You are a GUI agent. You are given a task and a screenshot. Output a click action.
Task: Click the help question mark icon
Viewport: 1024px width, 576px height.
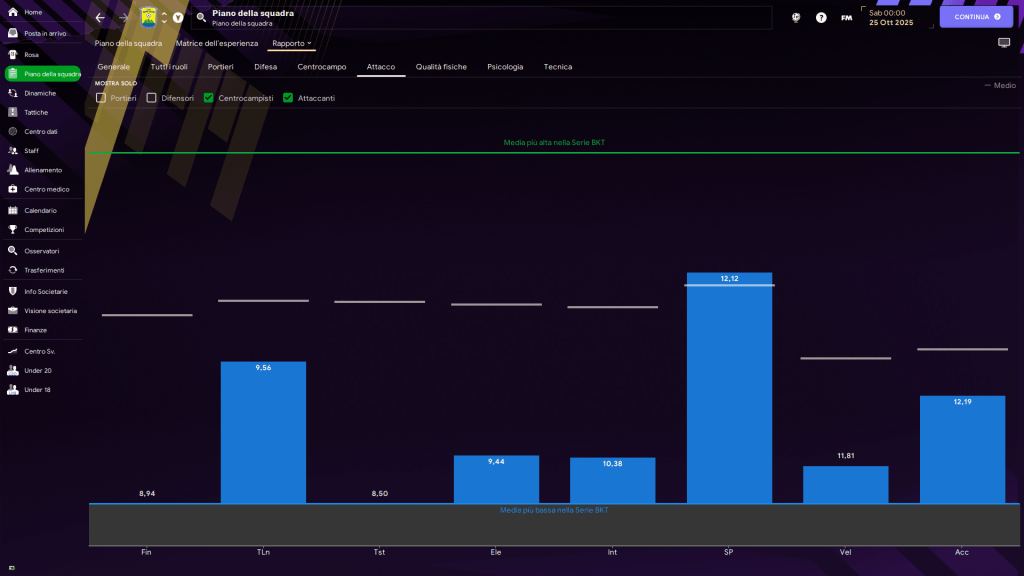click(x=821, y=18)
